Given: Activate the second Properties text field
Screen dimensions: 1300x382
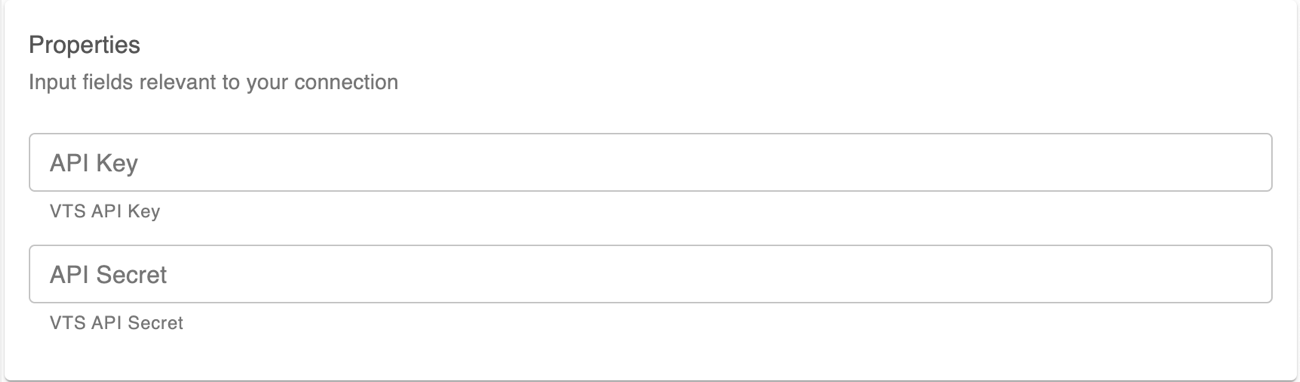Looking at the screenshot, I should coord(650,274).
